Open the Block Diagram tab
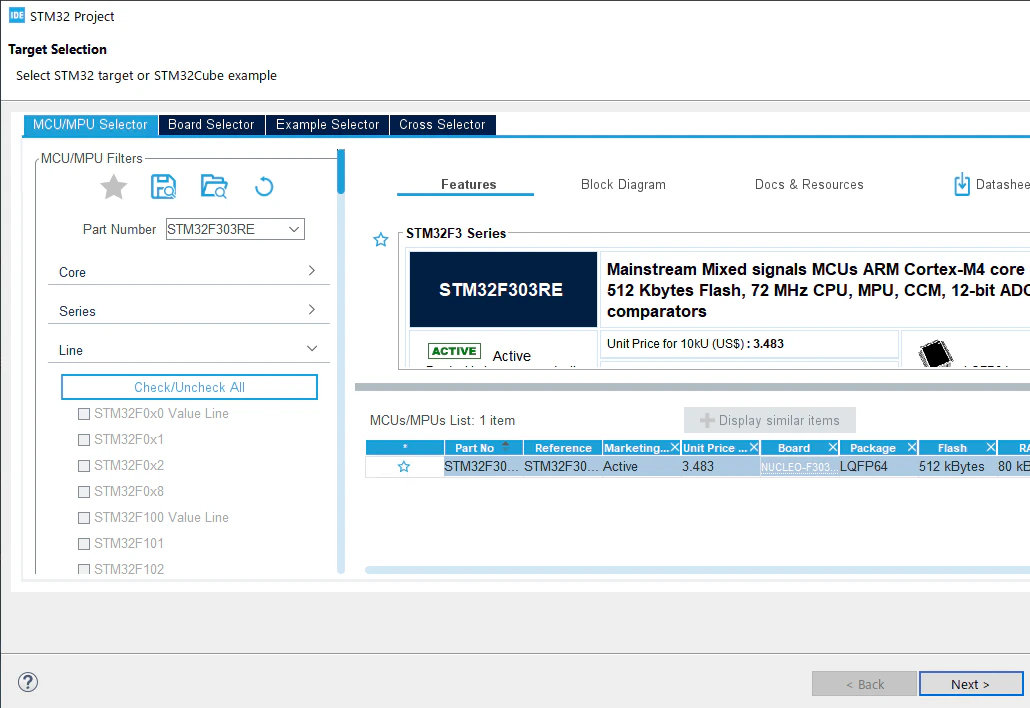The height and width of the screenshot is (708, 1030). [x=623, y=185]
